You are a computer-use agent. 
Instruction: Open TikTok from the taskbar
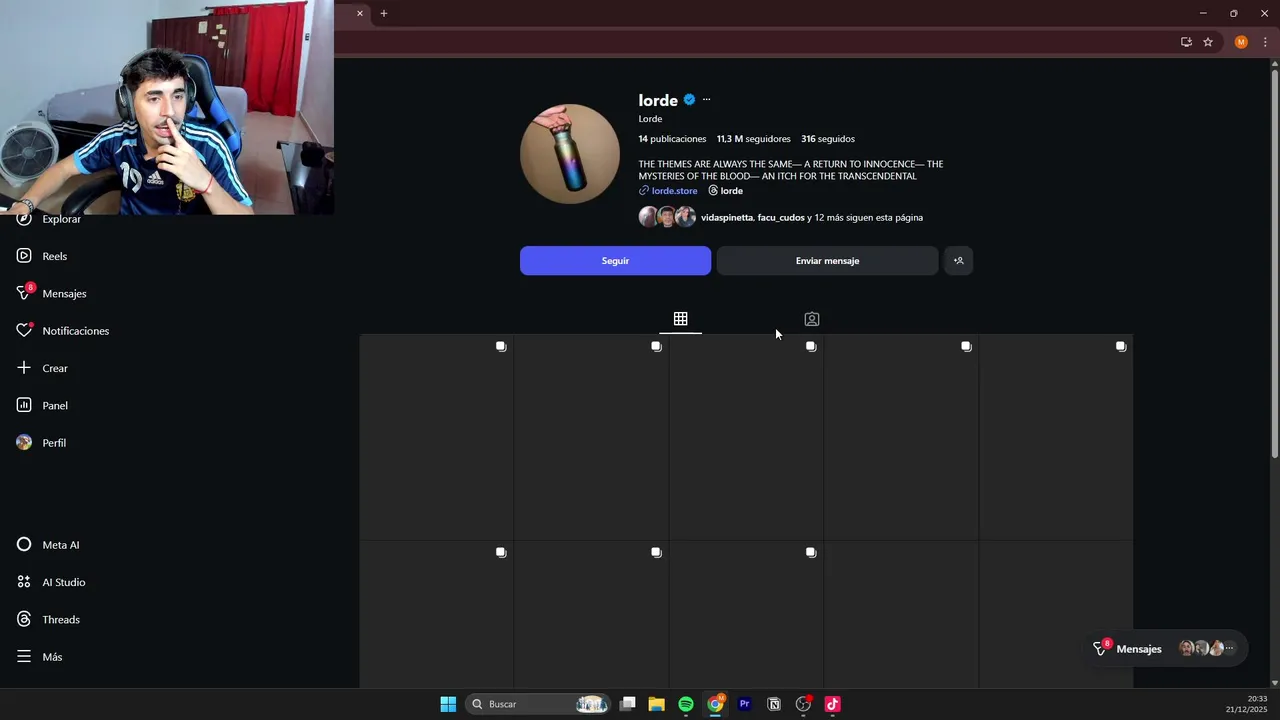tap(832, 704)
